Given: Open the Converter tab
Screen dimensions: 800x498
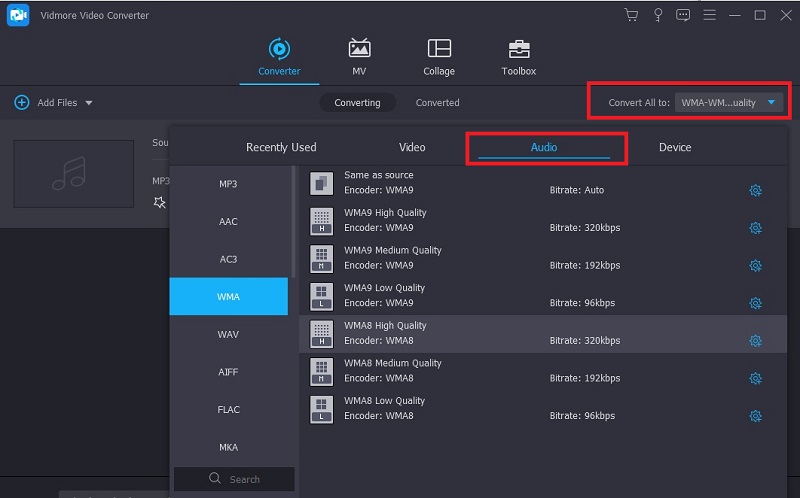Looking at the screenshot, I should coord(279,57).
